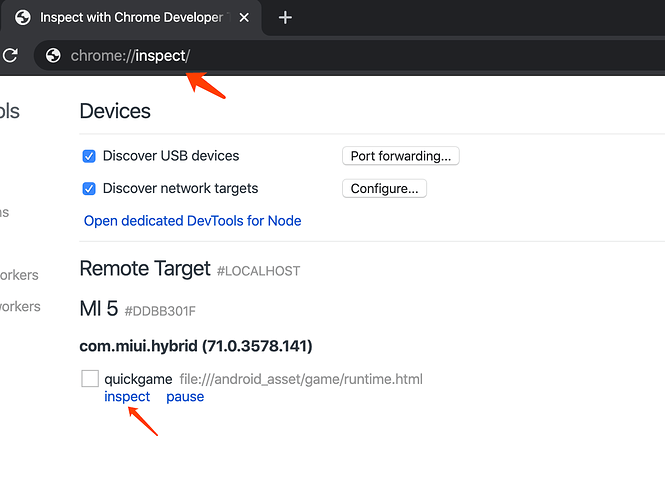
Task: Click the globe favicon on the browser tab
Action: tap(23, 18)
